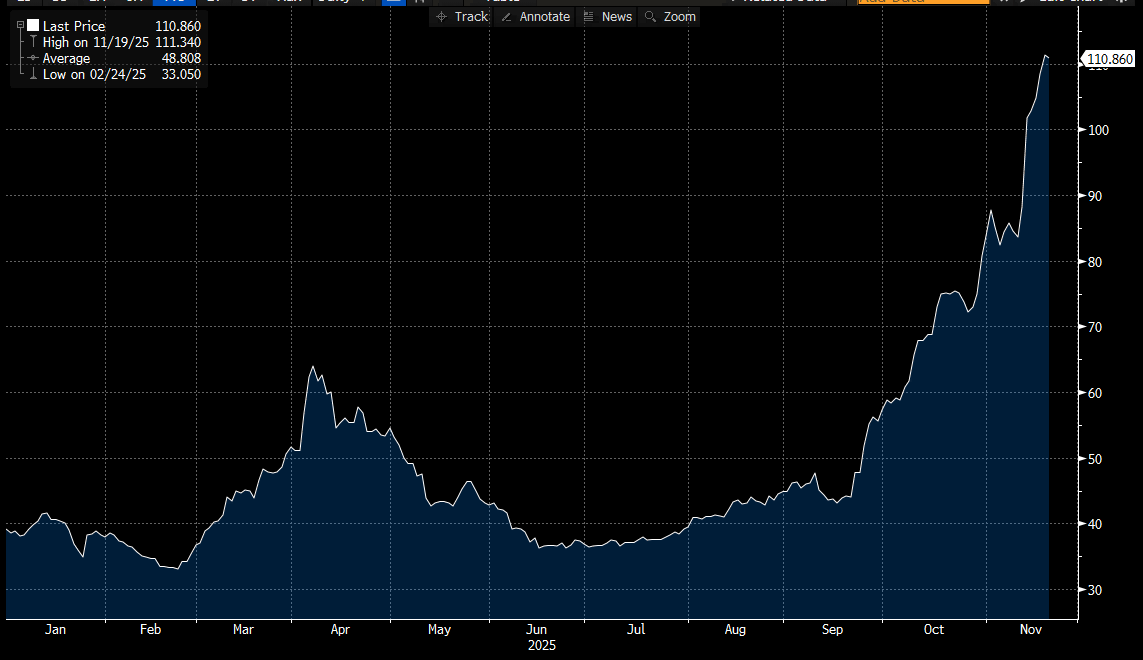Image resolution: width=1143 pixels, height=660 pixels.
Task: Click the Average marker icon in legend
Action: [x=33, y=58]
